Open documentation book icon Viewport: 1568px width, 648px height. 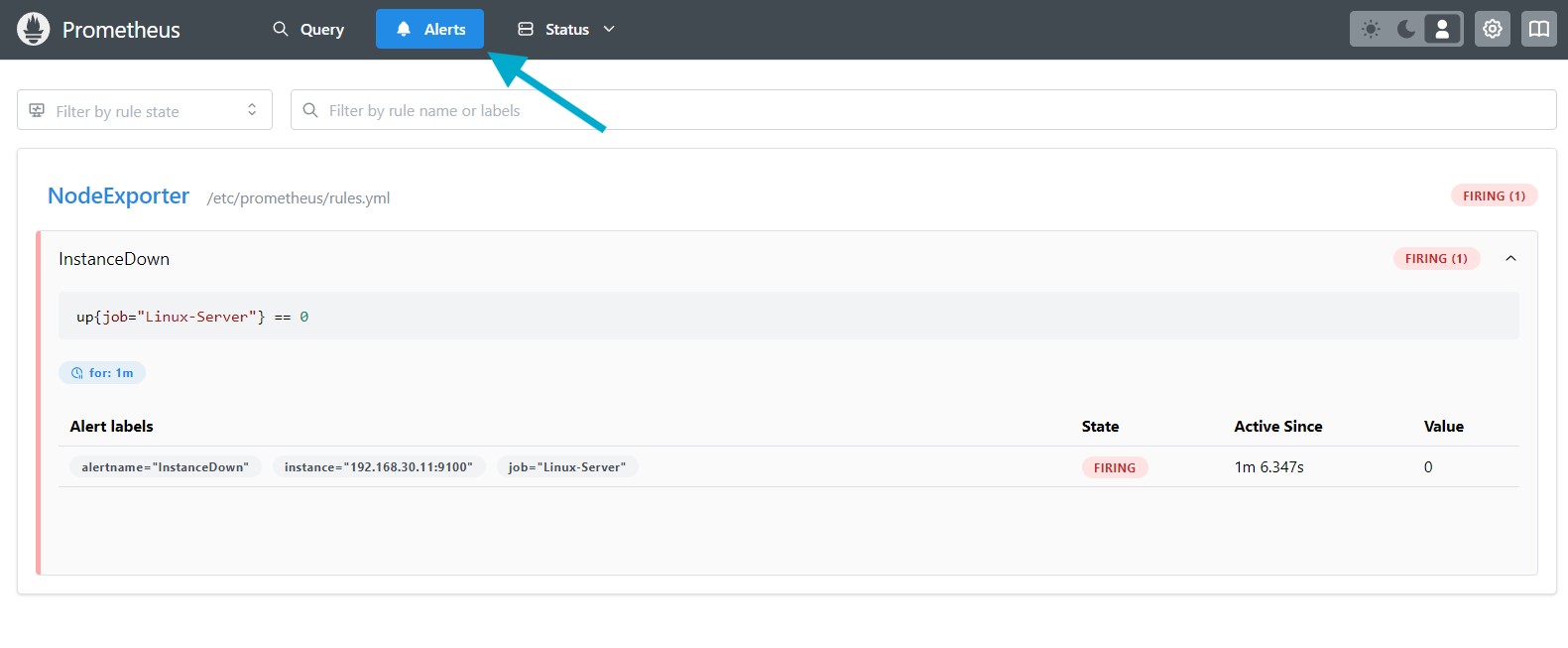(x=1538, y=29)
